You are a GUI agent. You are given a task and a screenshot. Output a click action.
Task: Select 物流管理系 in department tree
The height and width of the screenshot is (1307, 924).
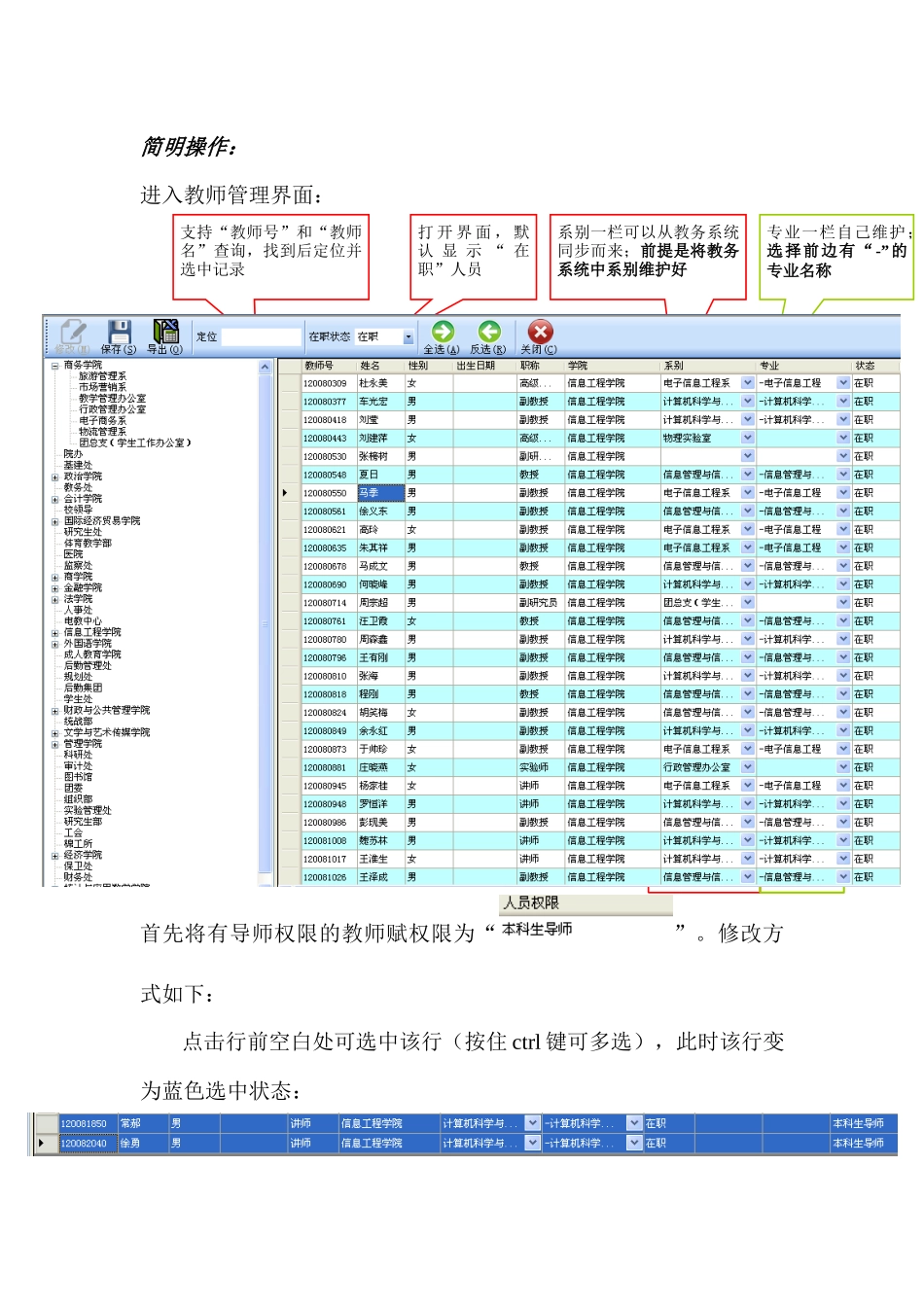(x=102, y=432)
